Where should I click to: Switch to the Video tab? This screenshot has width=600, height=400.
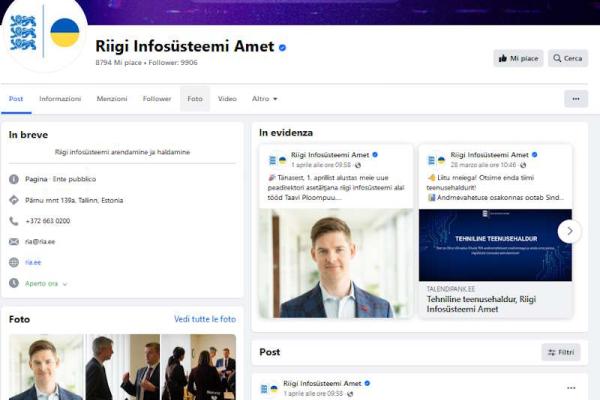(x=227, y=99)
